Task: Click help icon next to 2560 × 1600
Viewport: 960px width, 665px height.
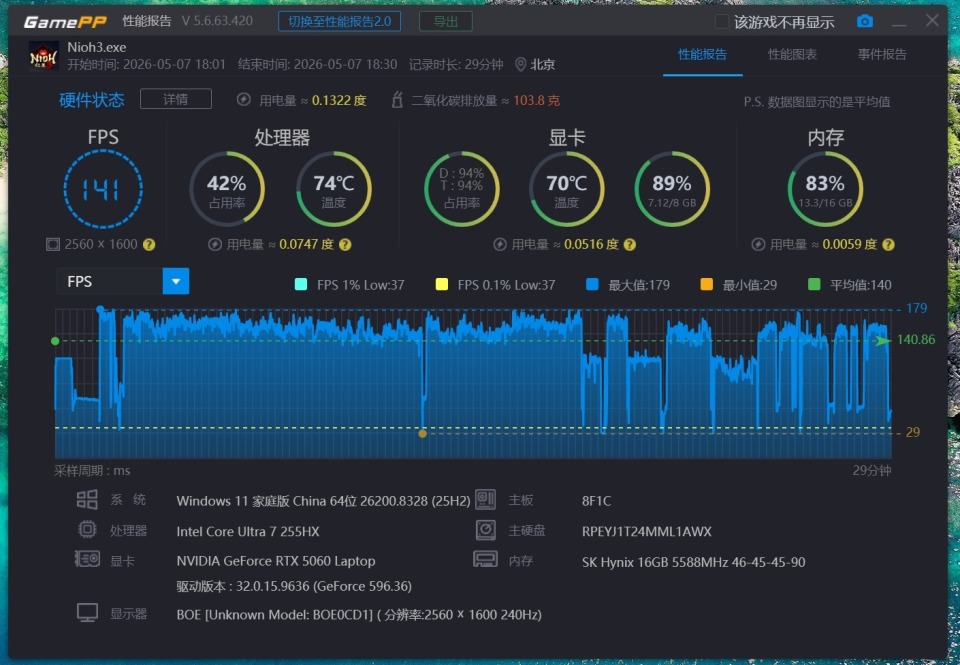Action: pyautogui.click(x=149, y=245)
